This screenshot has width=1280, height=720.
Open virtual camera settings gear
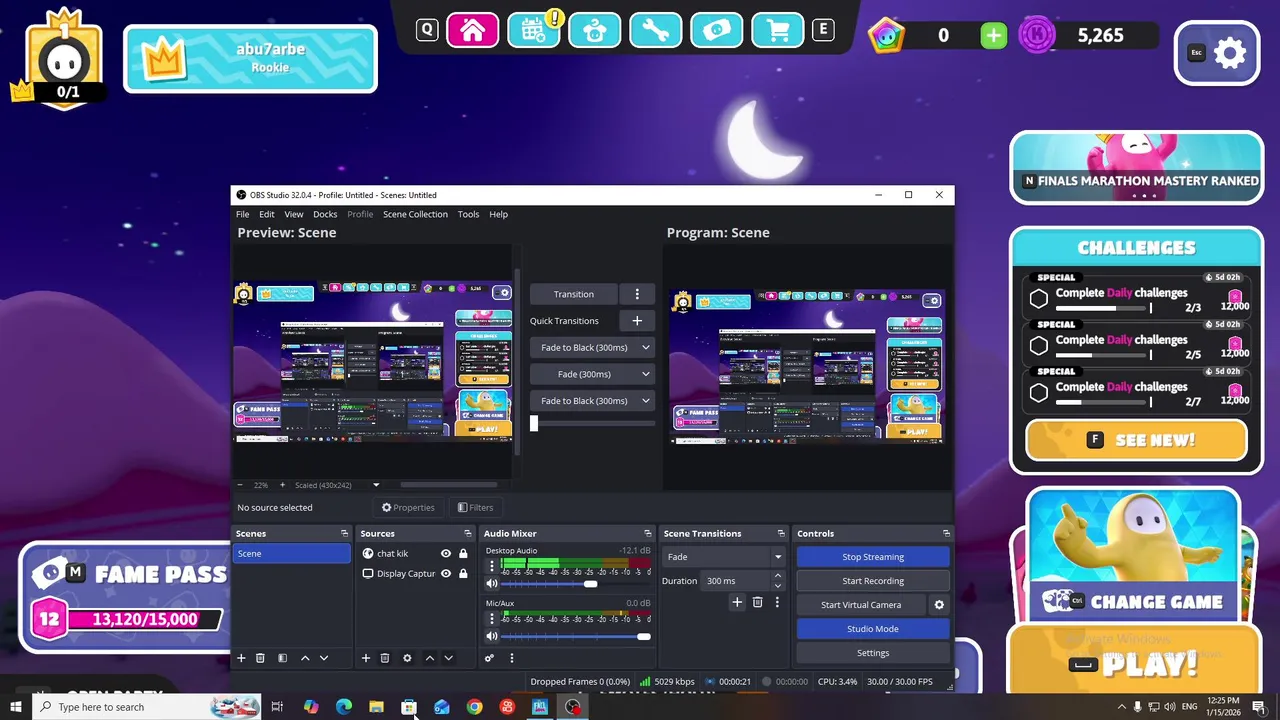pos(939,605)
